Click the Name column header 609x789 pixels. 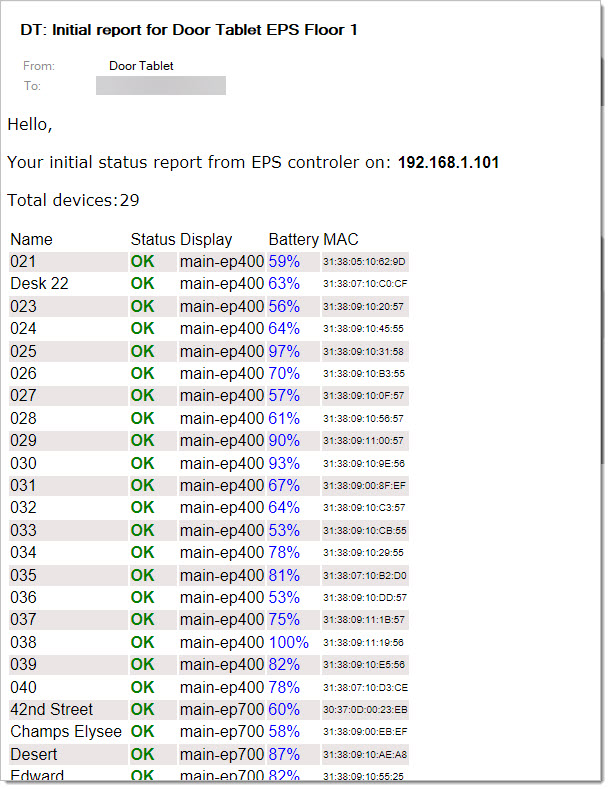click(31, 240)
